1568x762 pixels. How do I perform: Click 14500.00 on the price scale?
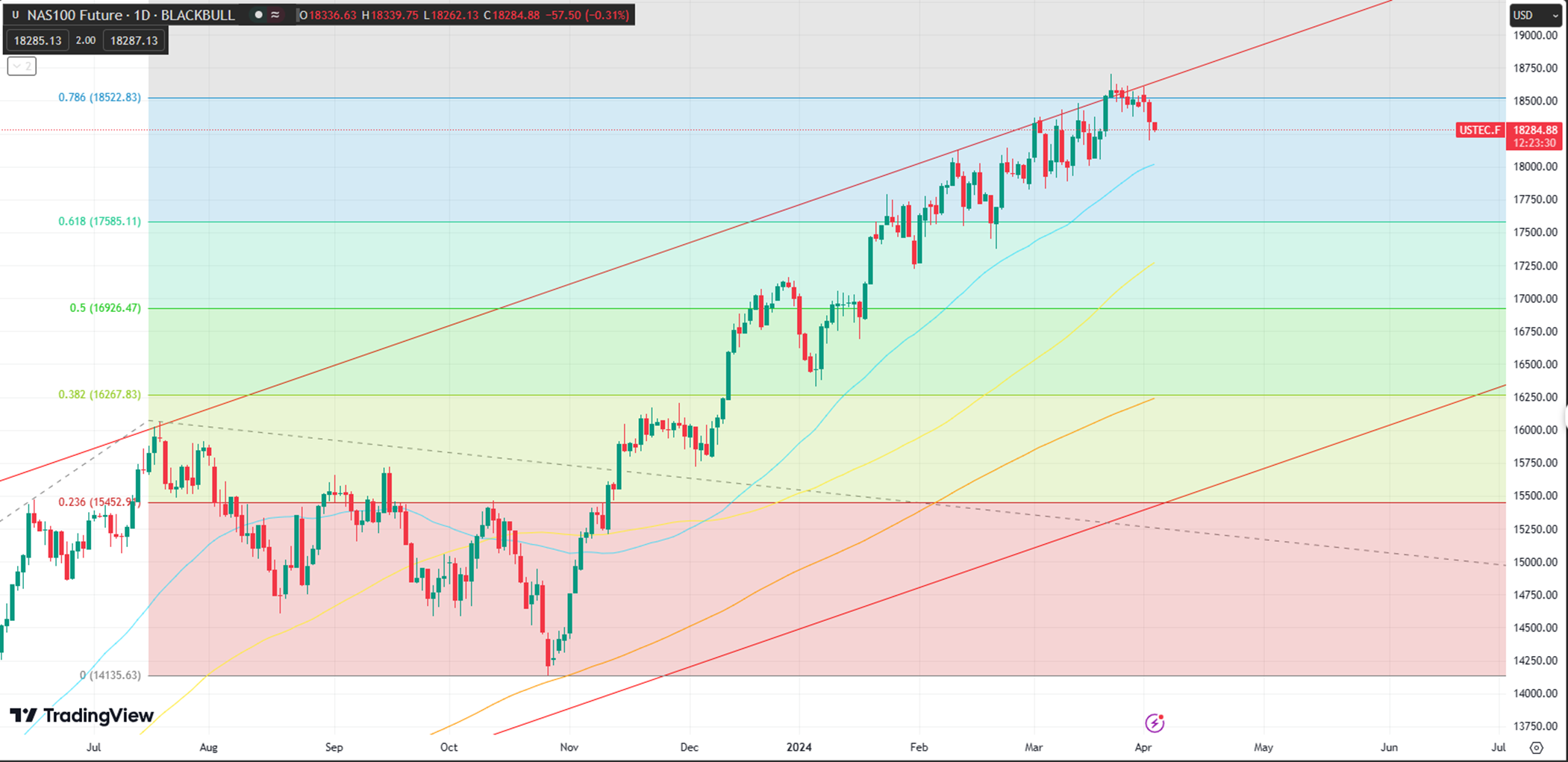(1535, 628)
